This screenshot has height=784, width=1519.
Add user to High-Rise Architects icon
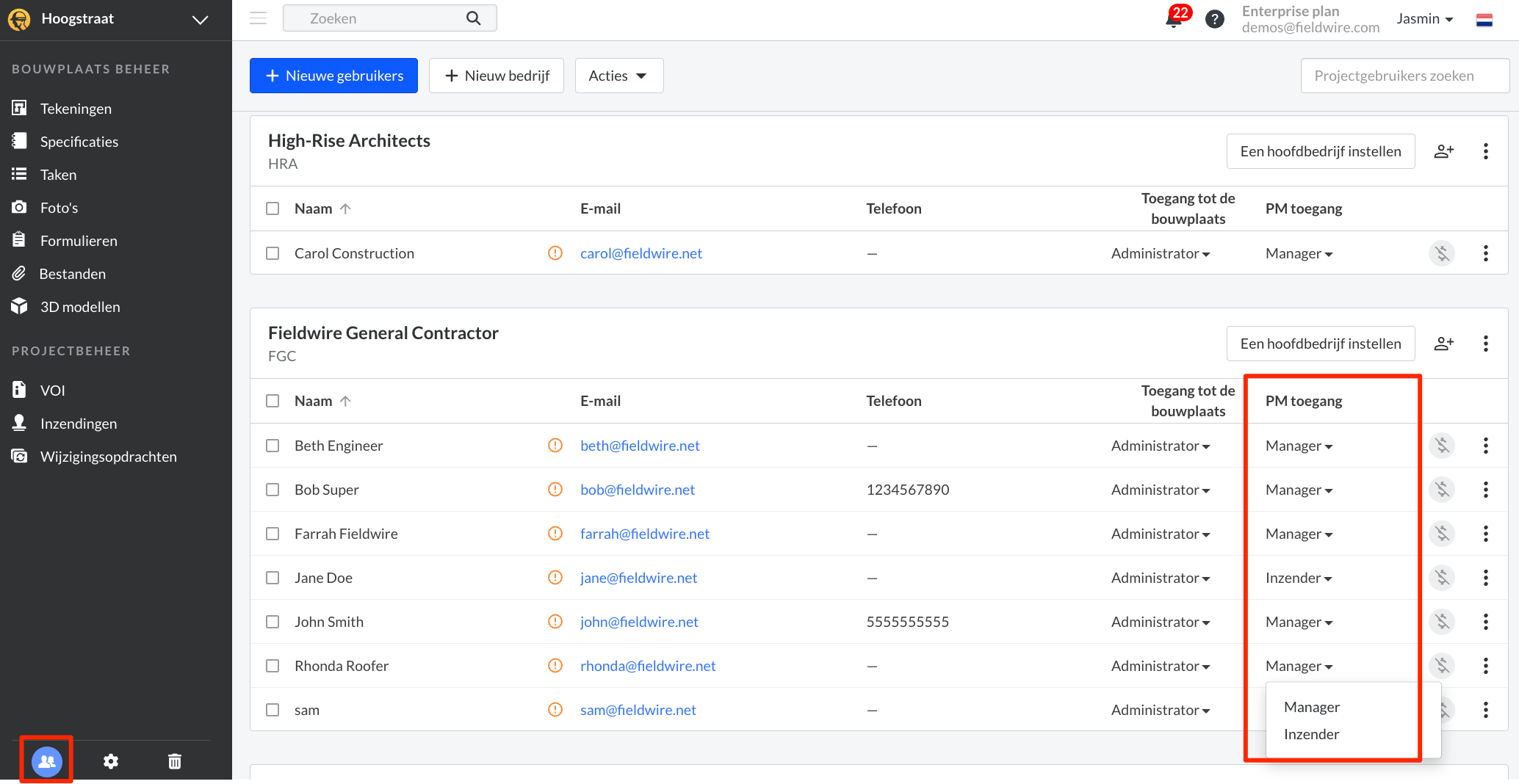point(1444,151)
